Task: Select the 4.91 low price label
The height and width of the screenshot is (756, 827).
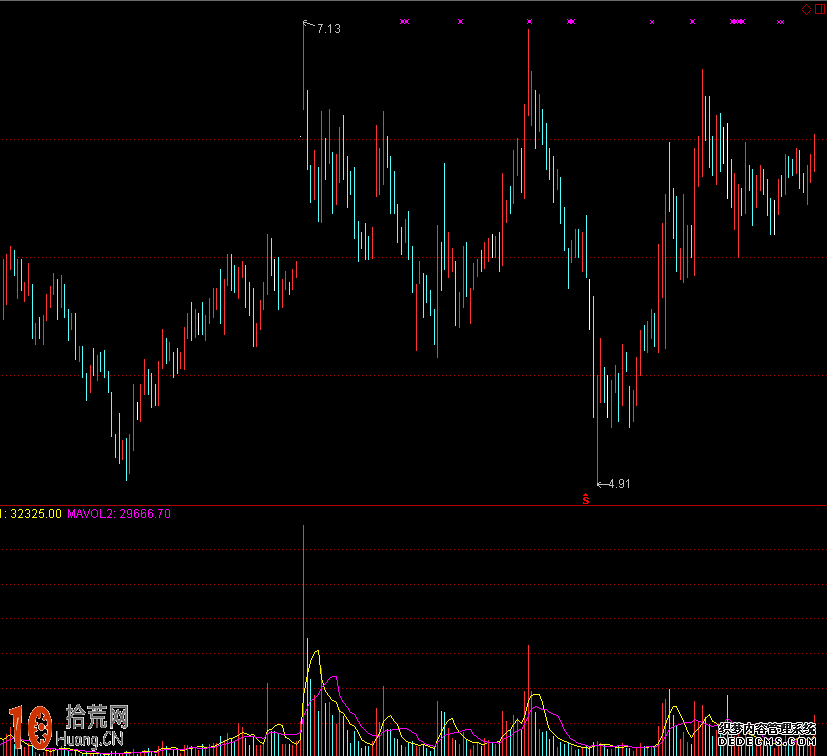Action: 620,484
